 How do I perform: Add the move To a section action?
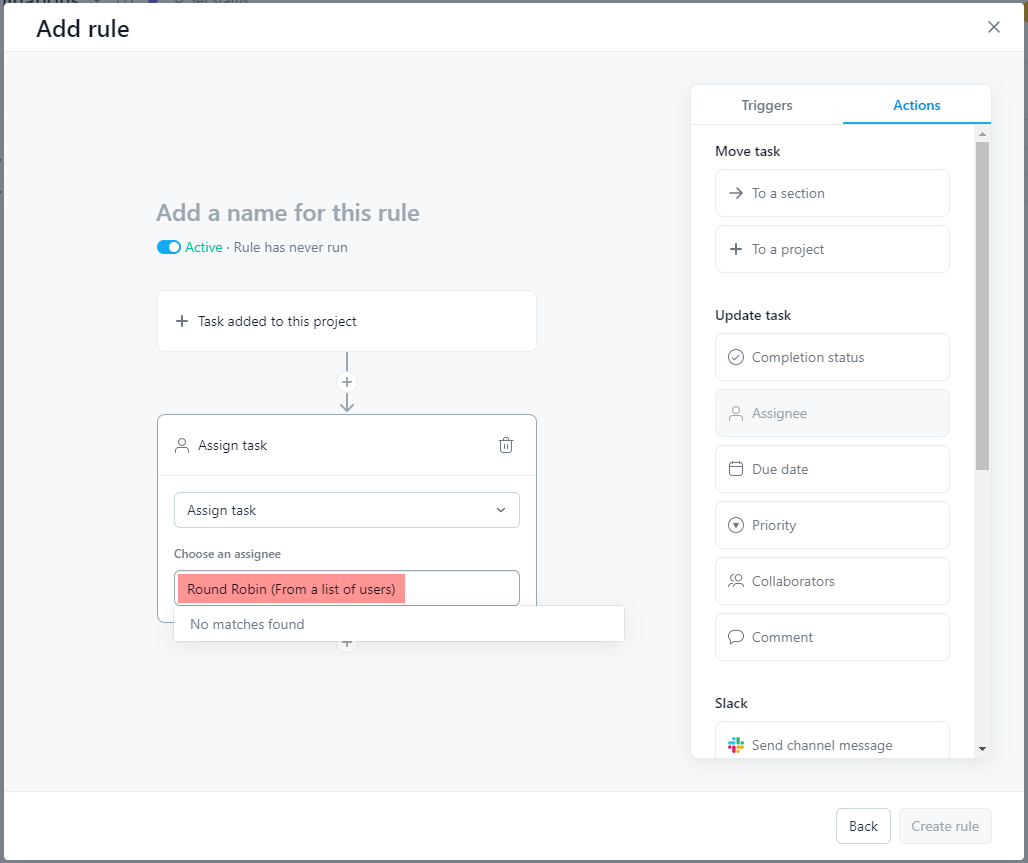832,193
